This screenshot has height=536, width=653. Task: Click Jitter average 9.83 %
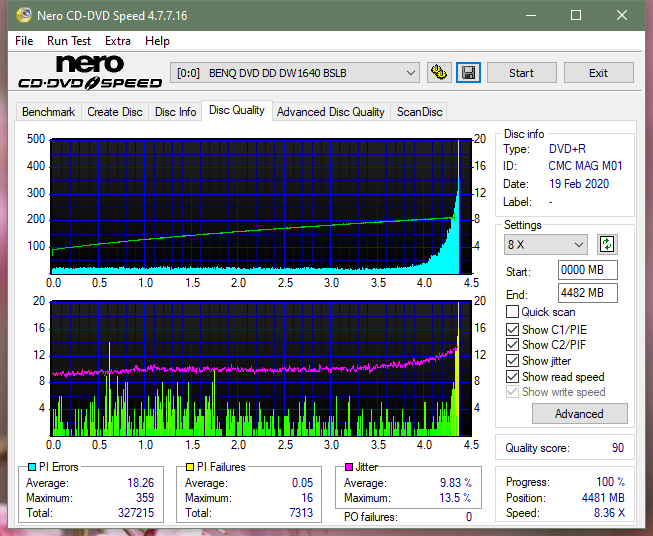coord(456,483)
